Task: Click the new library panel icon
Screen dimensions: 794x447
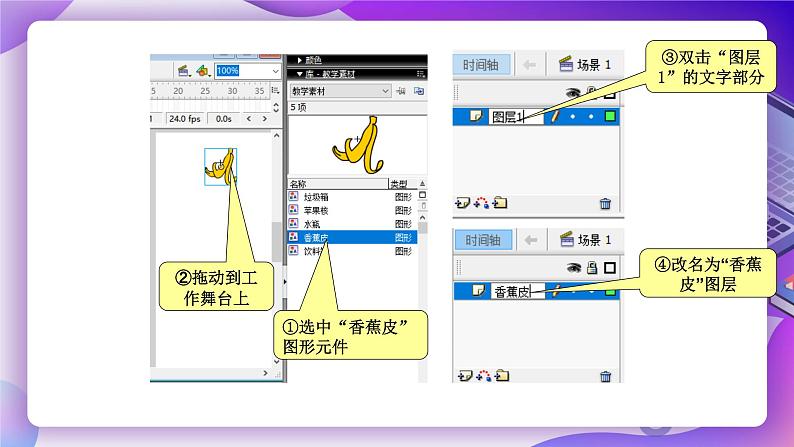Action: [x=419, y=91]
